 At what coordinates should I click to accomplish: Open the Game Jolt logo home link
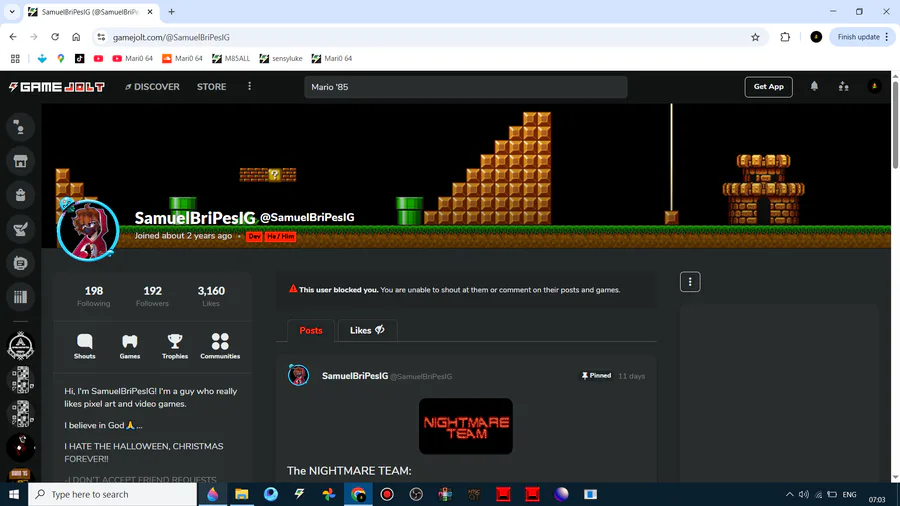(57, 87)
